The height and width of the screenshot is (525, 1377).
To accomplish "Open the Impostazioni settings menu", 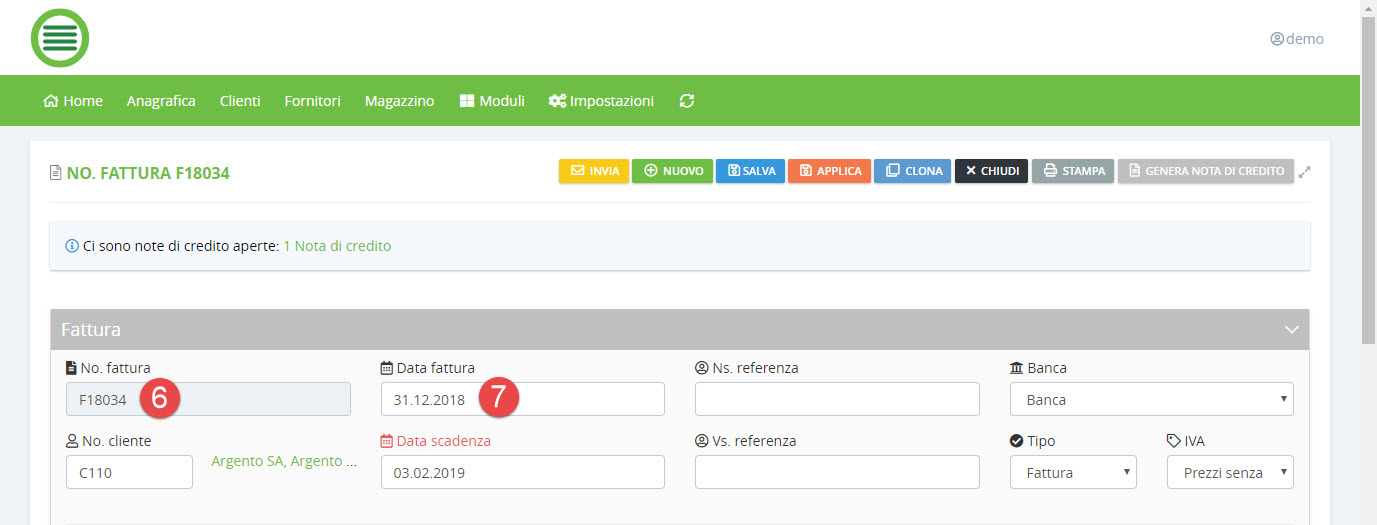I will tap(601, 101).
